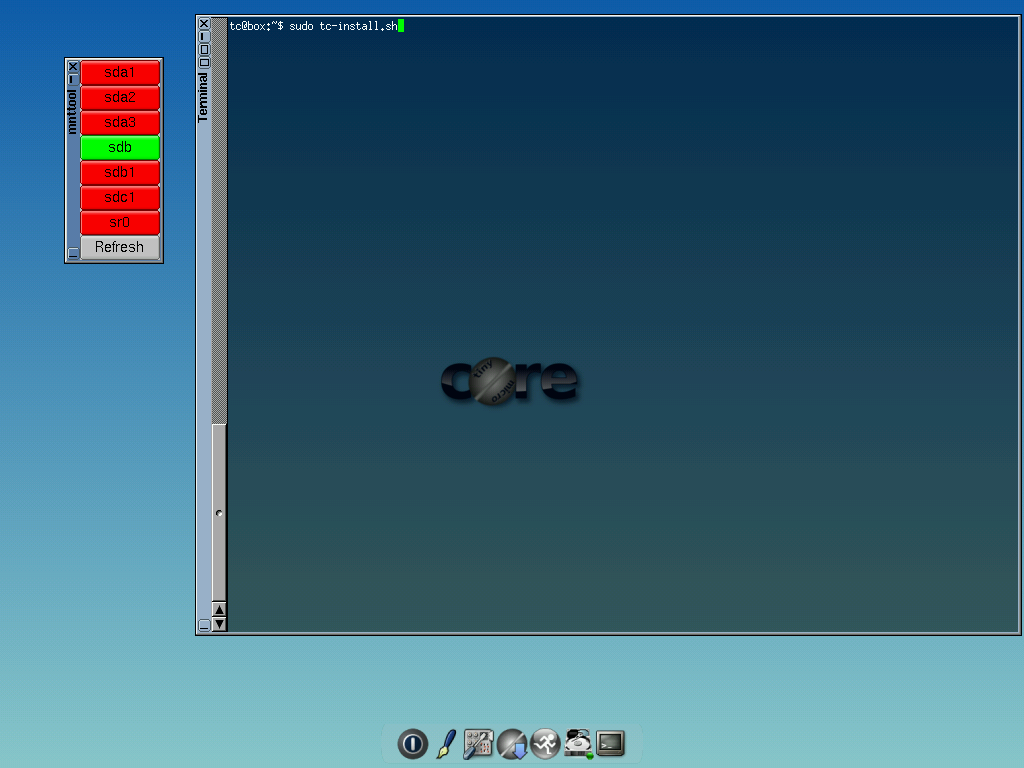The height and width of the screenshot is (768, 1024).
Task: Close the Terminal window
Action: [204, 24]
